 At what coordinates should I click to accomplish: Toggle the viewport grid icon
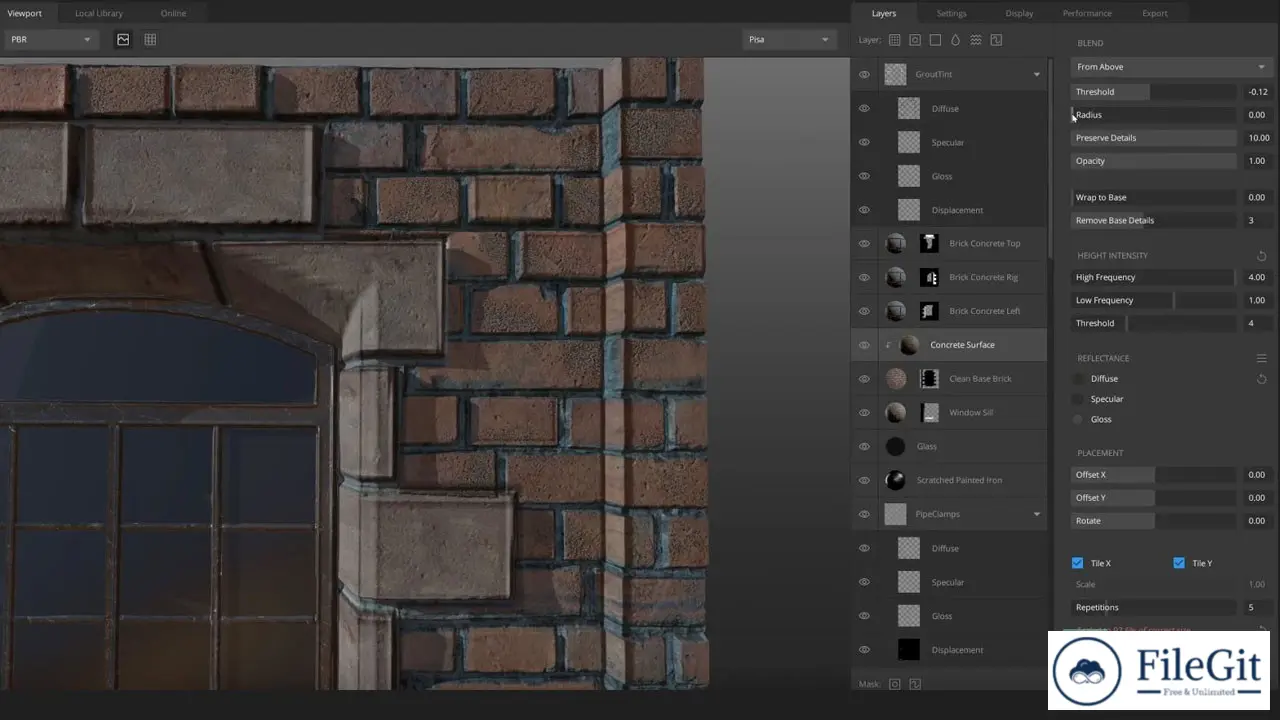150,39
